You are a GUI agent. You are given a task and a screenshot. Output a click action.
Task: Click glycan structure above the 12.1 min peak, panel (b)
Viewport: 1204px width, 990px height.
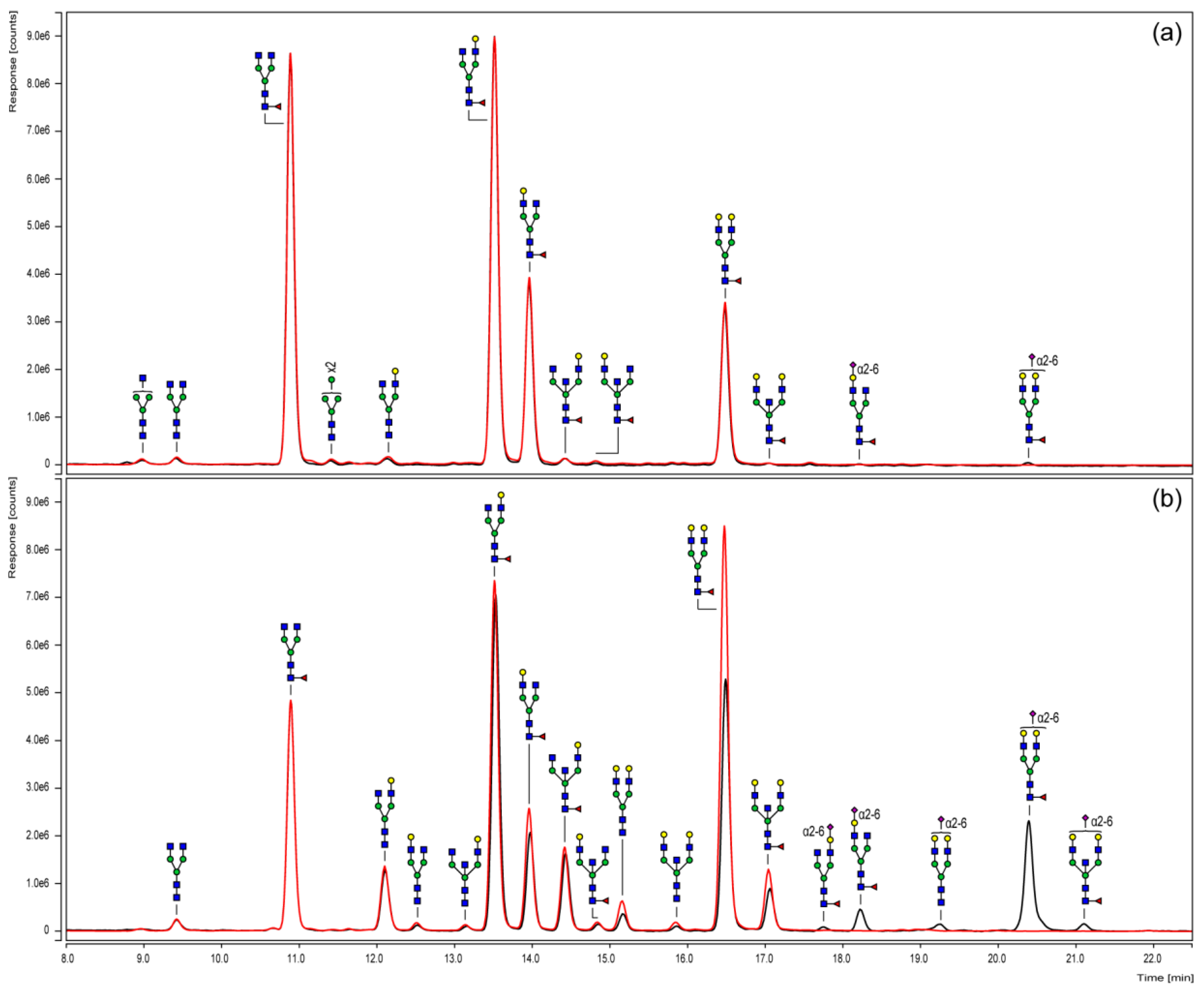pyautogui.click(x=385, y=813)
